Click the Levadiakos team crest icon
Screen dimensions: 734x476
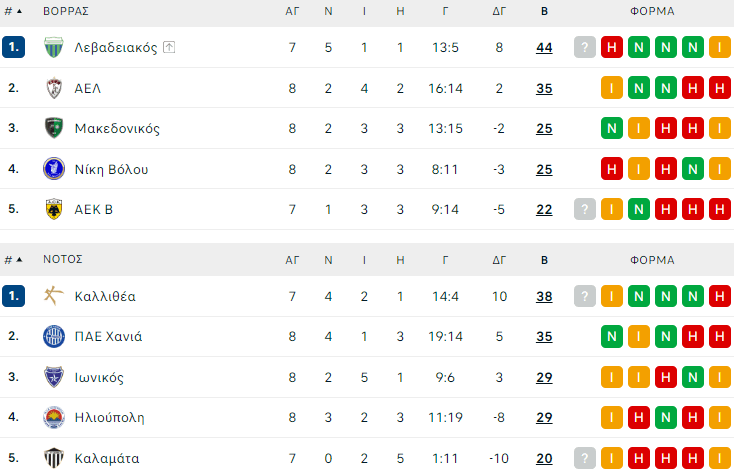point(54,47)
